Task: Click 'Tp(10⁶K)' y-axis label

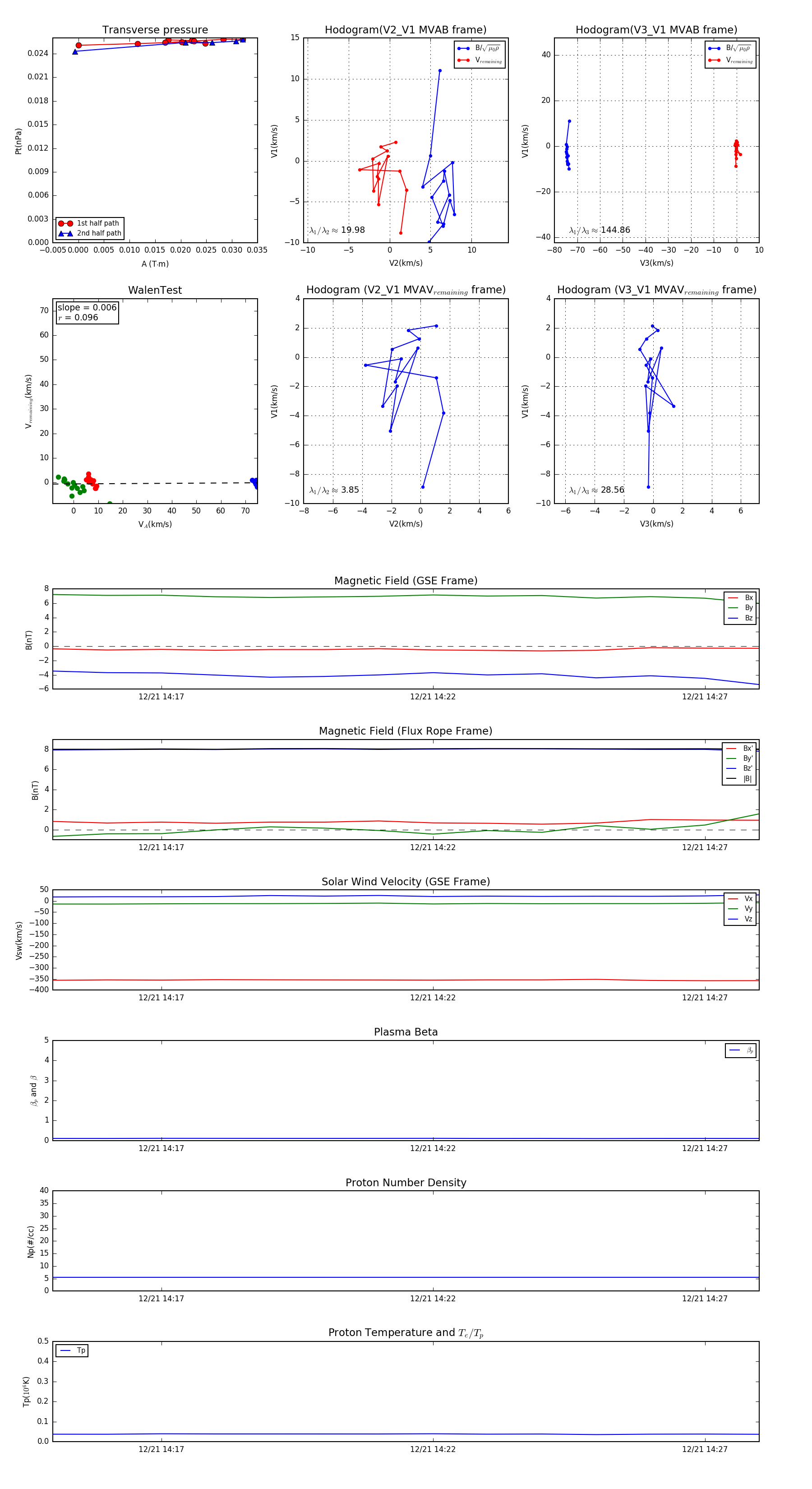Action: tap(26, 1392)
